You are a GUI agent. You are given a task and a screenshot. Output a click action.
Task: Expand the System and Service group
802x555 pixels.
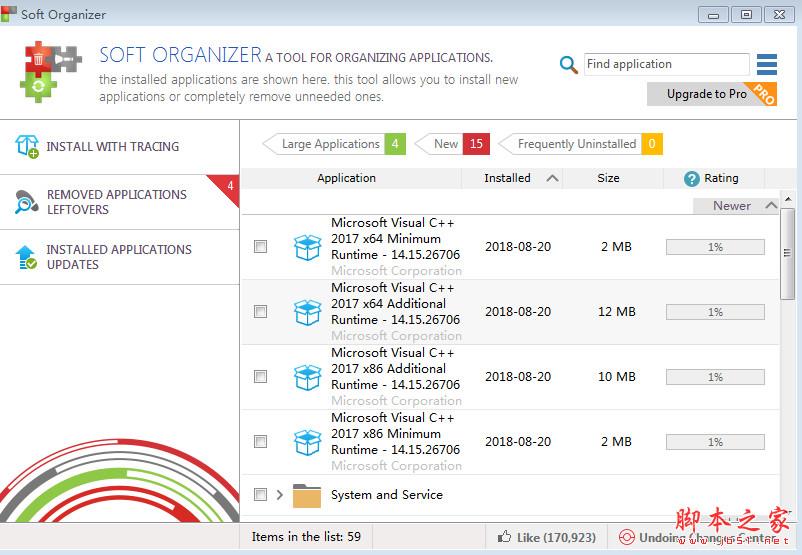pyautogui.click(x=279, y=495)
